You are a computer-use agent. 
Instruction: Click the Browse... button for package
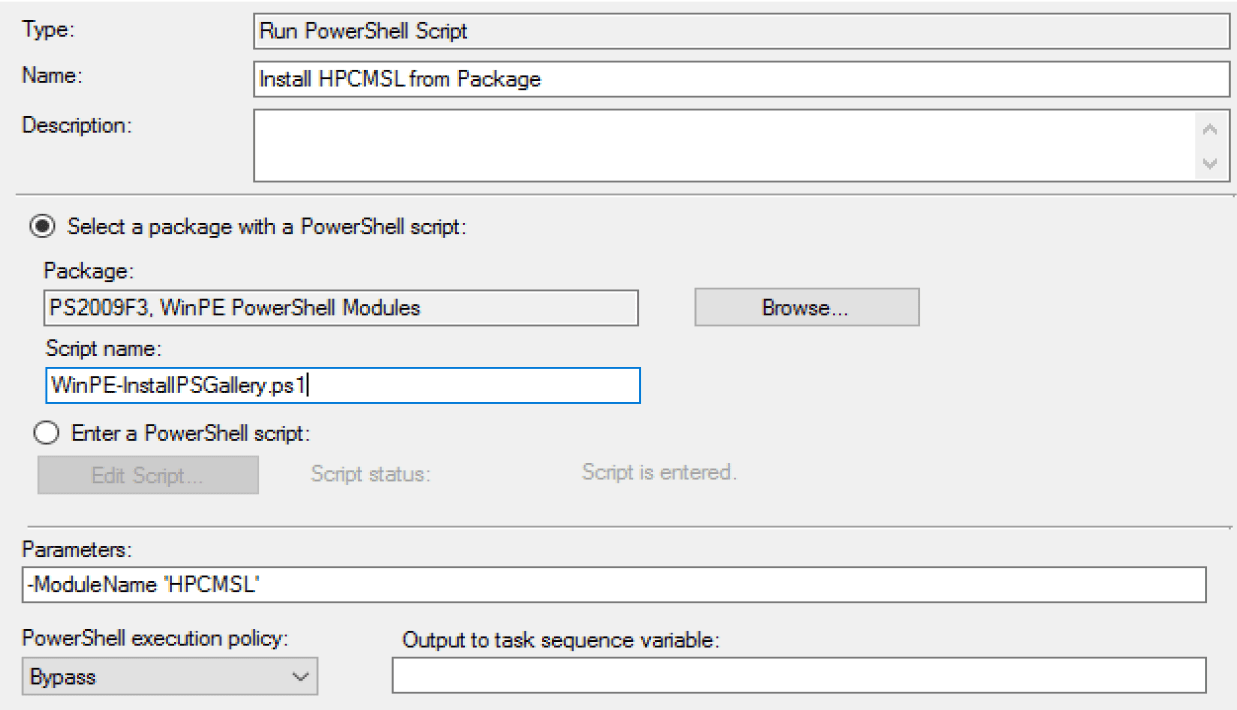(x=806, y=308)
